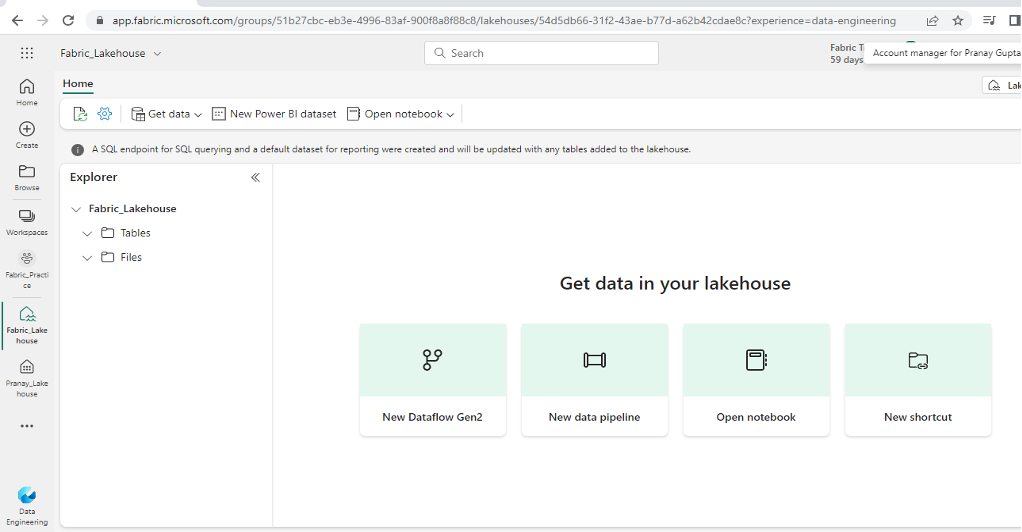The width and height of the screenshot is (1022, 532).
Task: Collapse the Files tree chevron
Action: (x=87, y=258)
